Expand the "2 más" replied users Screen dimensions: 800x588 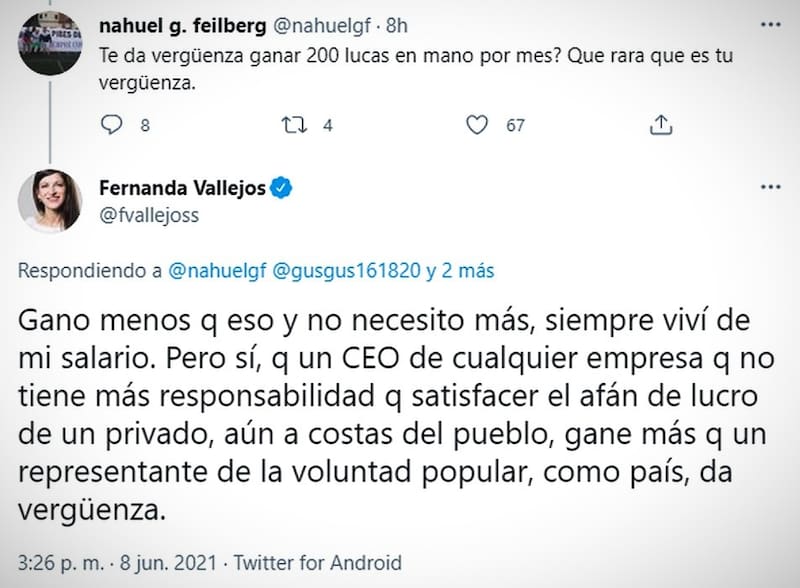(x=460, y=270)
